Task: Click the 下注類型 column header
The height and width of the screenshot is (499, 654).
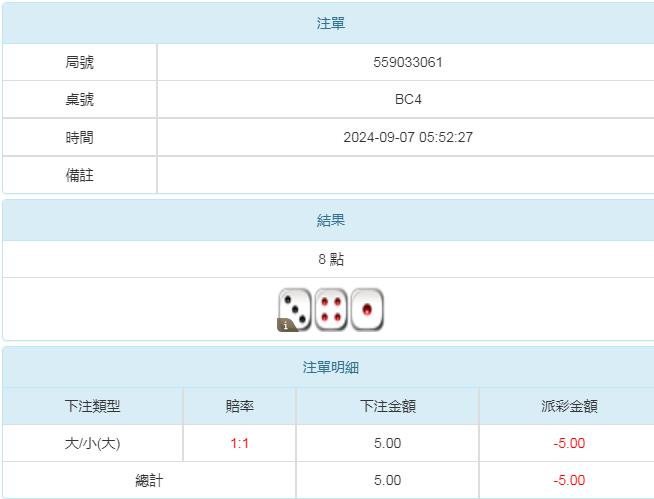Action: pos(93,406)
